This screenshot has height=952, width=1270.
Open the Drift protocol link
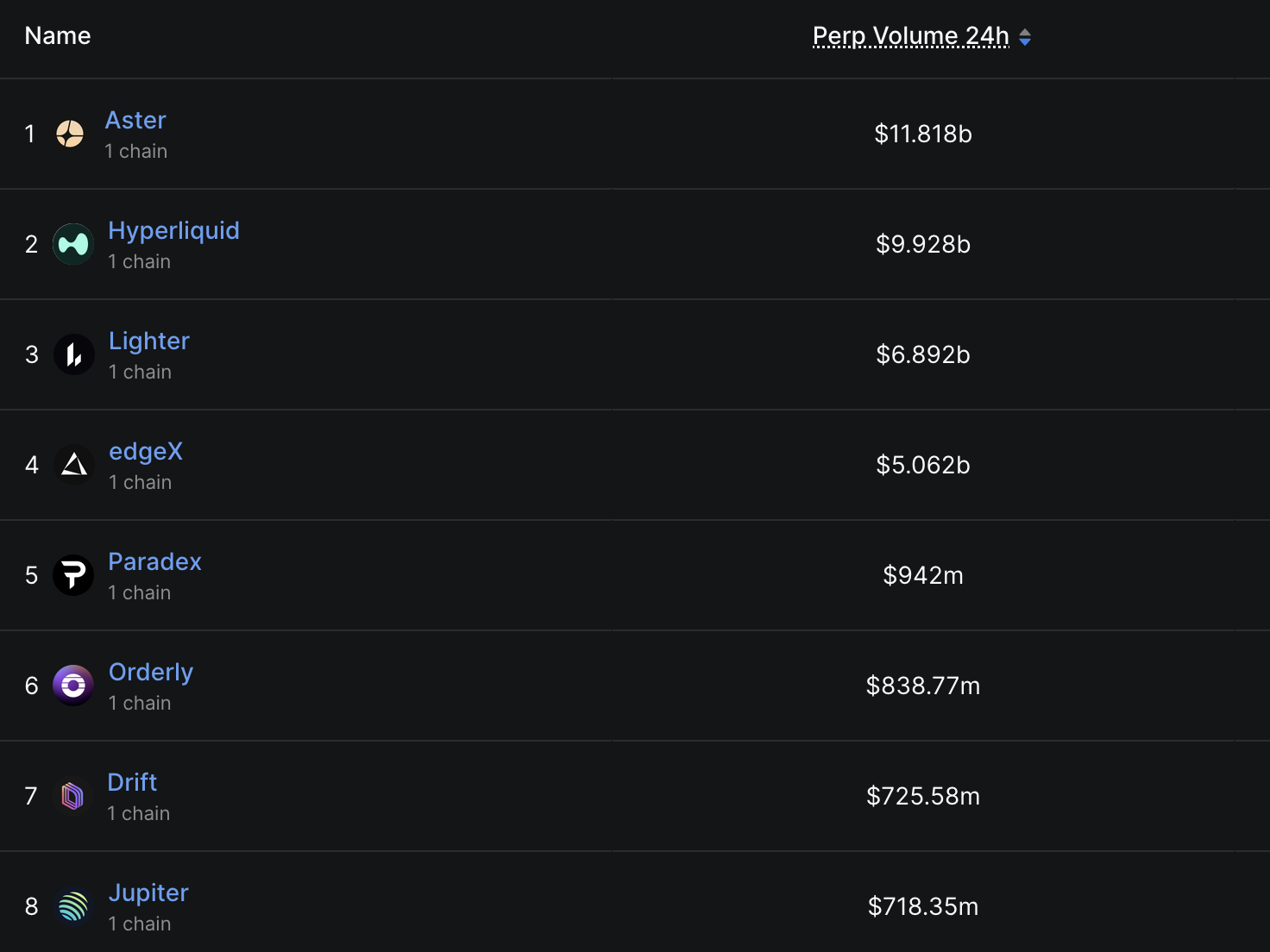click(x=132, y=782)
